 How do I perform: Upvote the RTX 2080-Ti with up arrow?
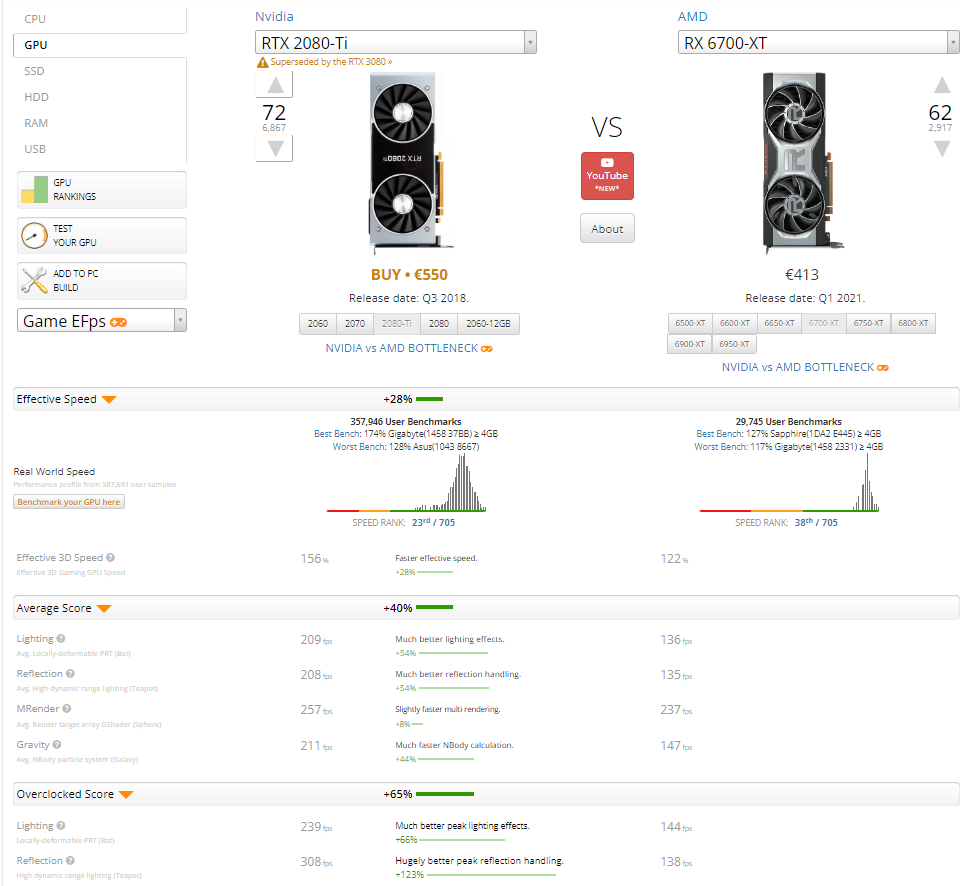(x=274, y=84)
